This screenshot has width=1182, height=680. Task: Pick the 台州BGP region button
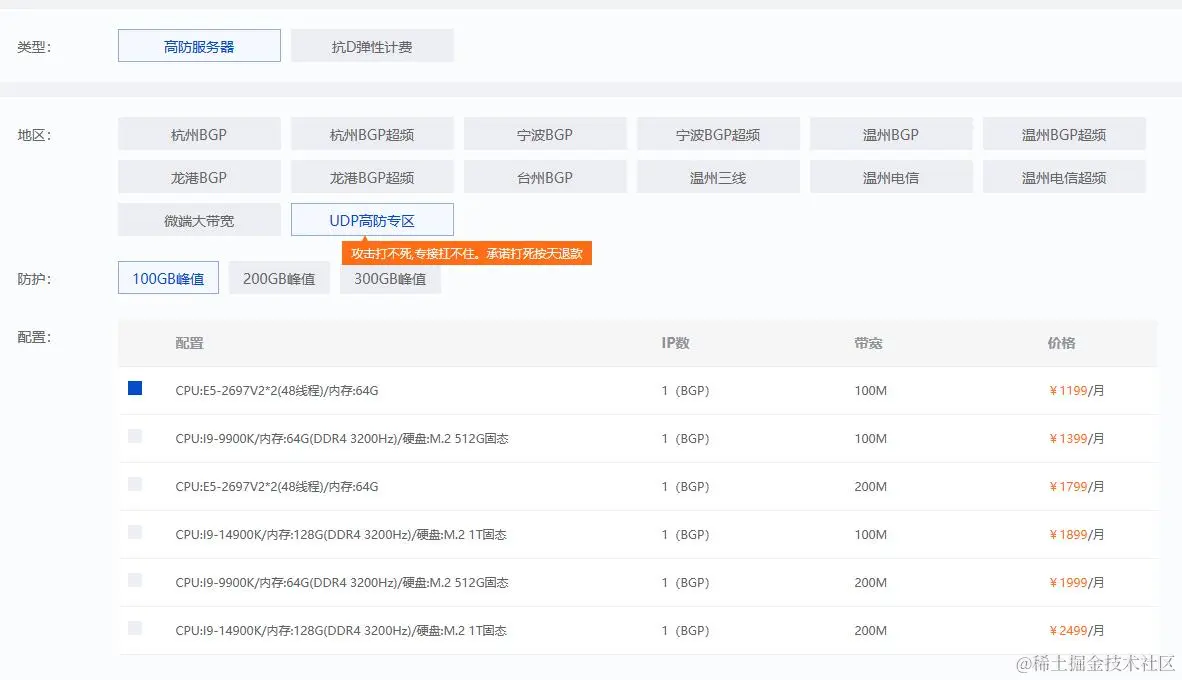(x=545, y=177)
